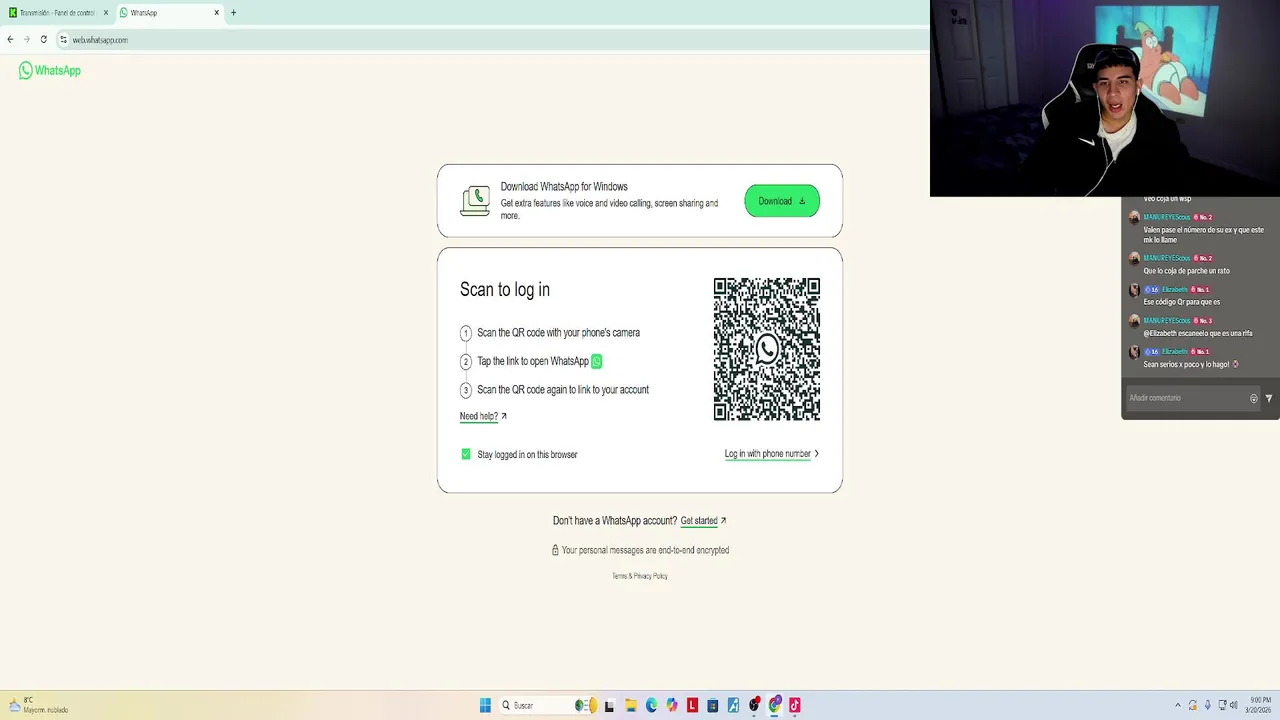Open the clock showing 9:00 PM
This screenshot has height=720, width=1280.
(x=1259, y=705)
